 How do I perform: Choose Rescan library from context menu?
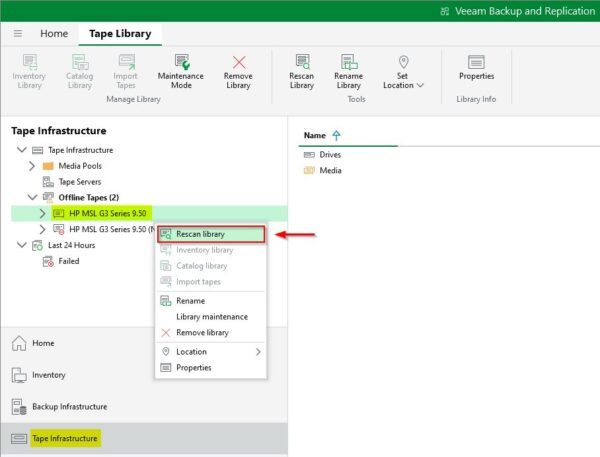tap(211, 234)
